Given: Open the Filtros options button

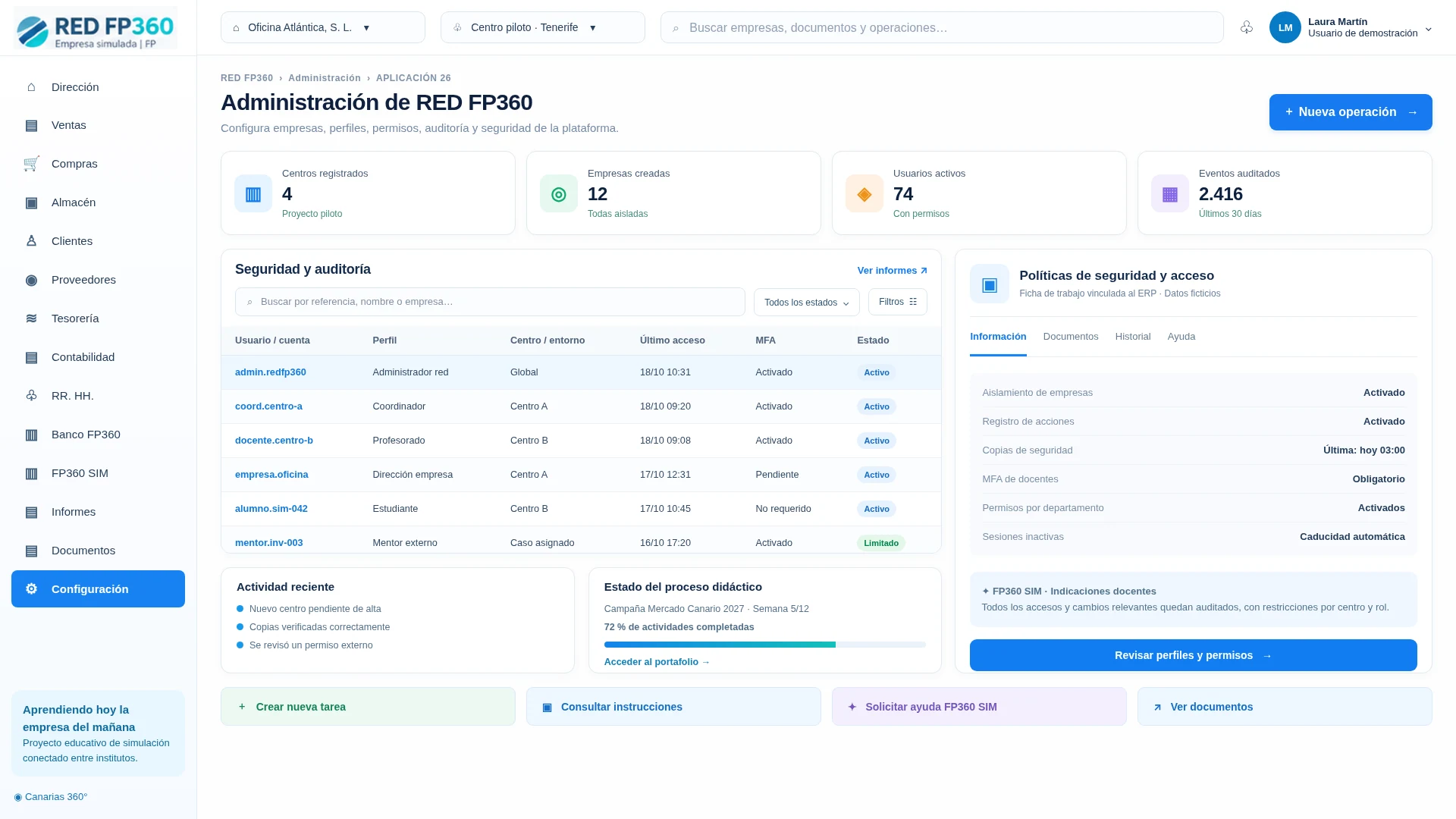Looking at the screenshot, I should [x=898, y=302].
